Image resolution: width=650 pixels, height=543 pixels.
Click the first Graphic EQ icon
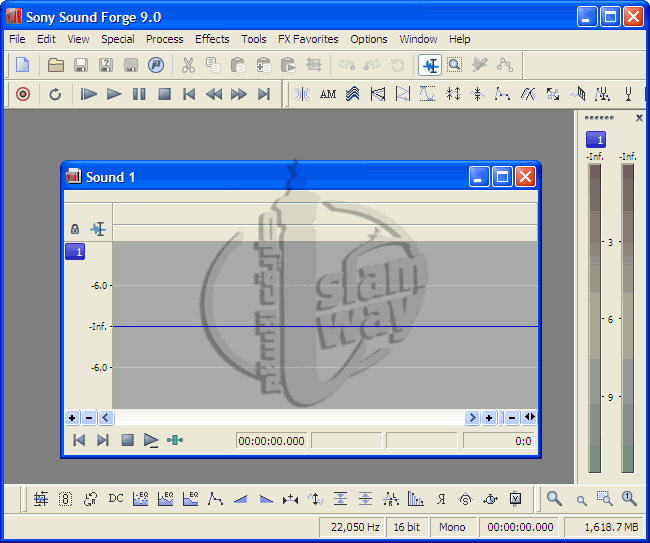[141, 499]
